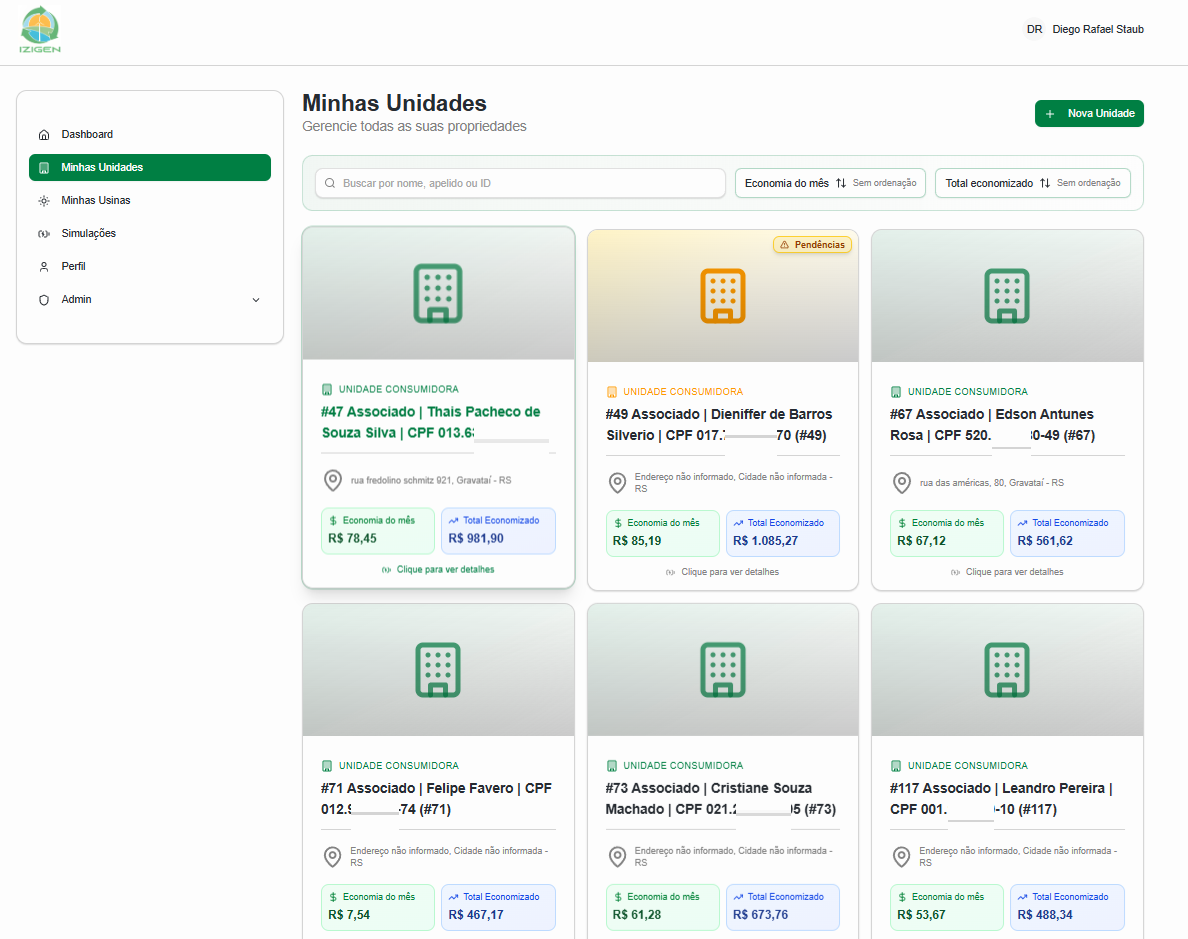Open Dashboard from the sidebar
Viewport: 1188px width, 939px height.
tap(87, 134)
